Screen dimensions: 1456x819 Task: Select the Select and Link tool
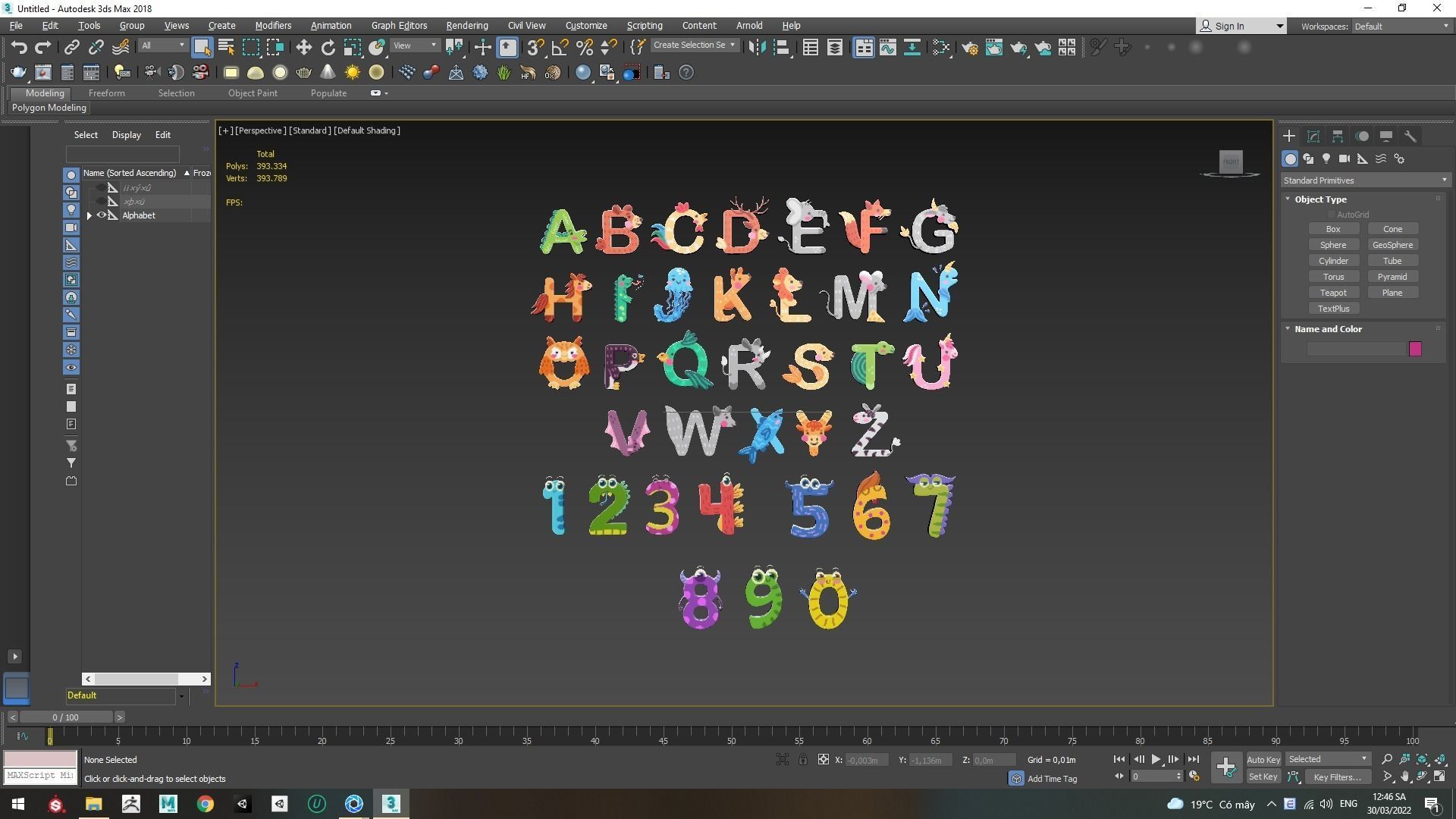71,47
